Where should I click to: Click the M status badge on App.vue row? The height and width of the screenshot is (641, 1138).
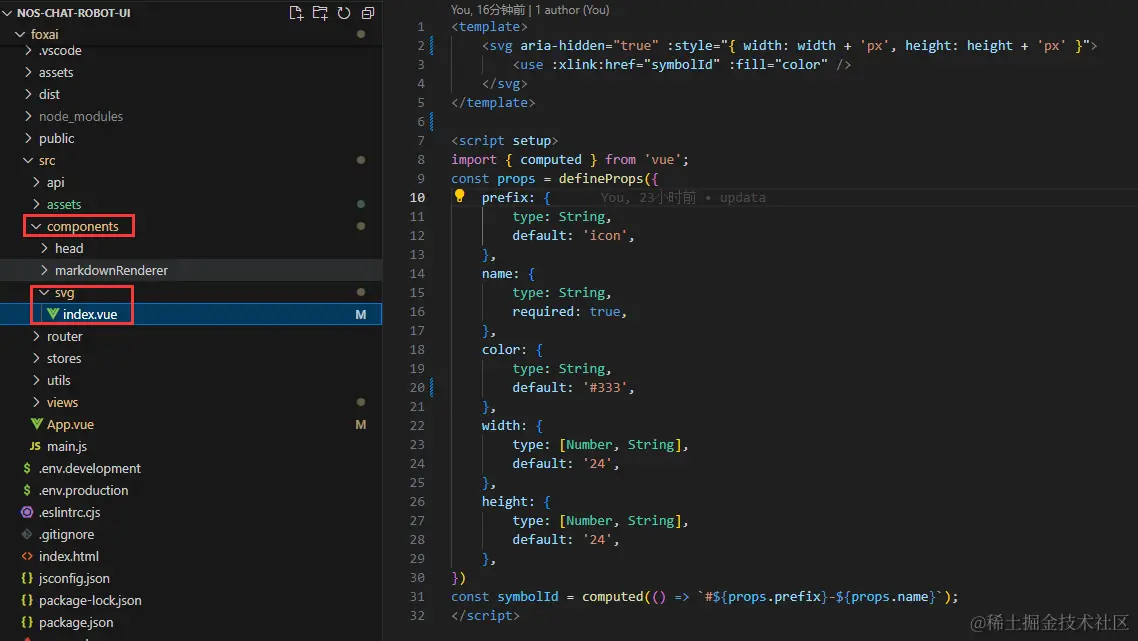pyautogui.click(x=361, y=424)
